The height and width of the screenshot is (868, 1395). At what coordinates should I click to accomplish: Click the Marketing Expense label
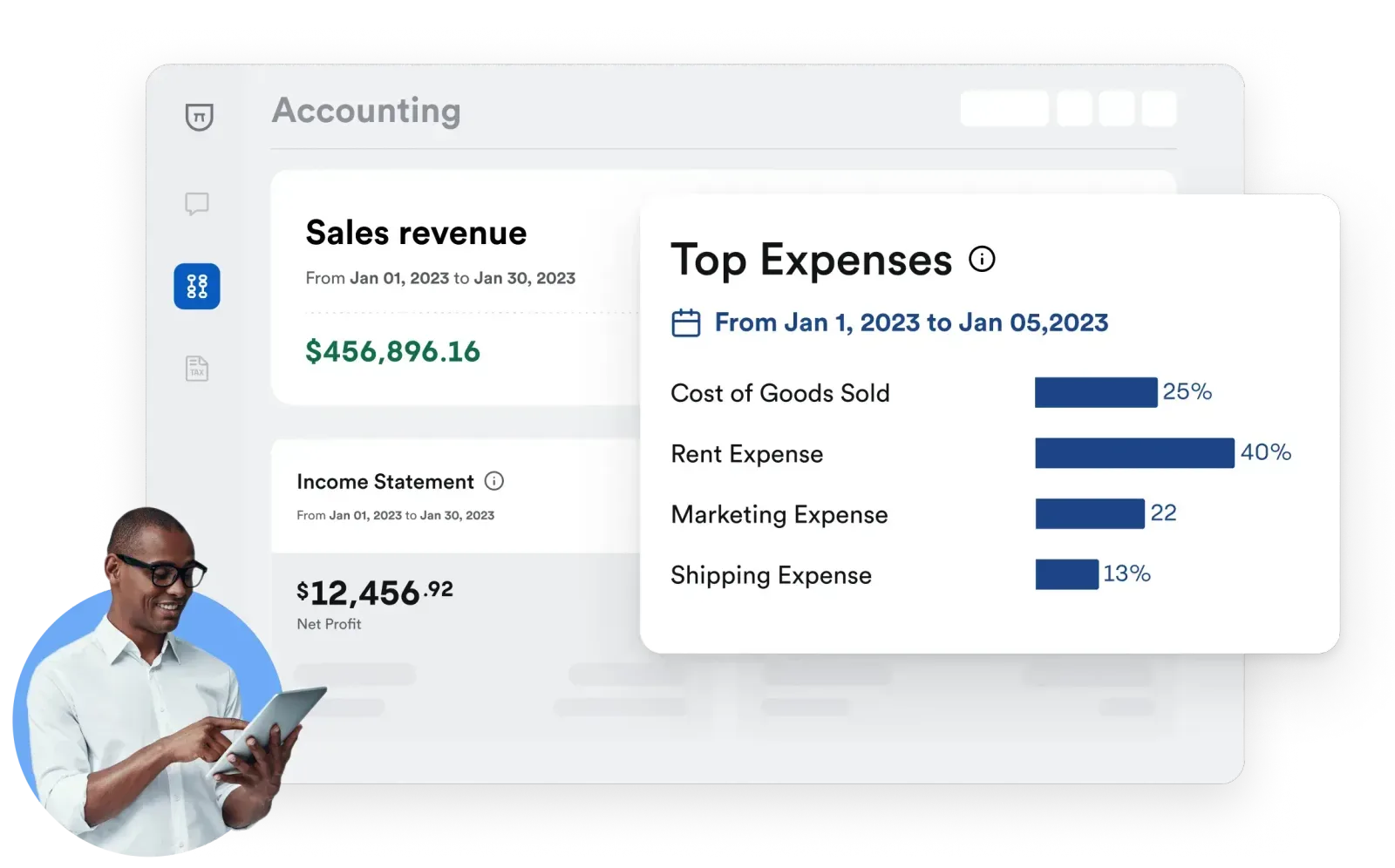click(779, 515)
